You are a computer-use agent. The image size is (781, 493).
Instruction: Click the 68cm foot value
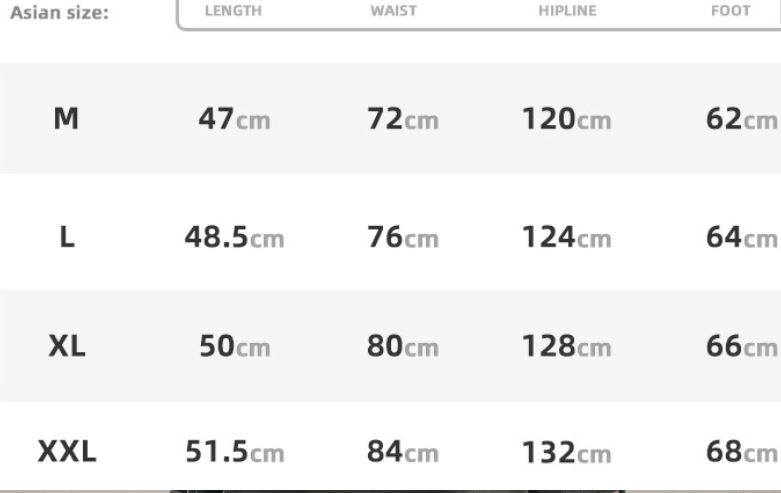click(x=741, y=453)
